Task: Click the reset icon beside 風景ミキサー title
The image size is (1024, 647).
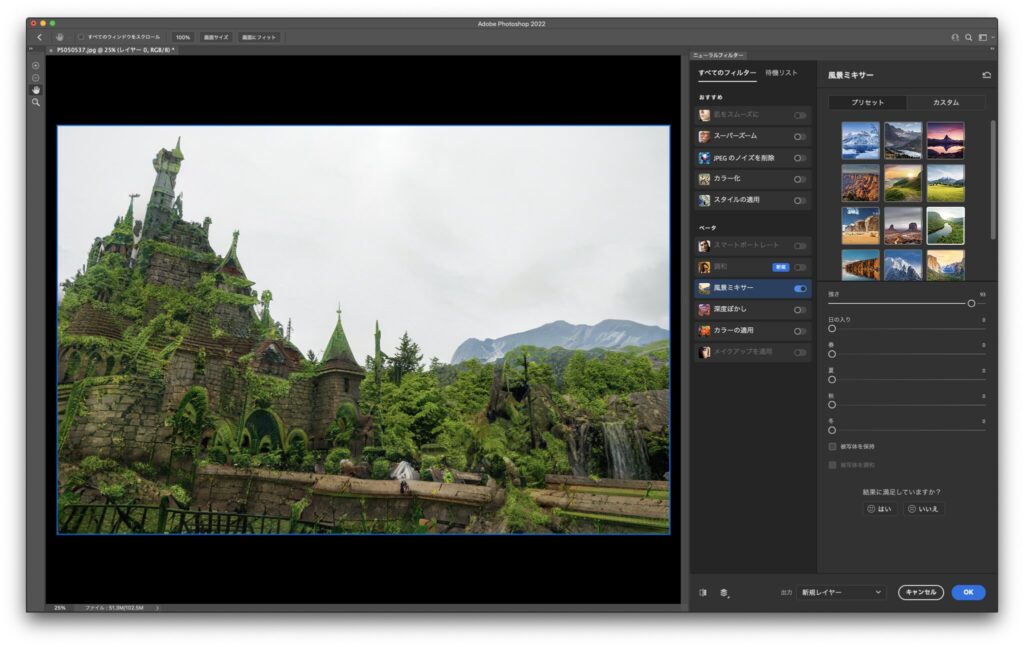Action: point(986,75)
